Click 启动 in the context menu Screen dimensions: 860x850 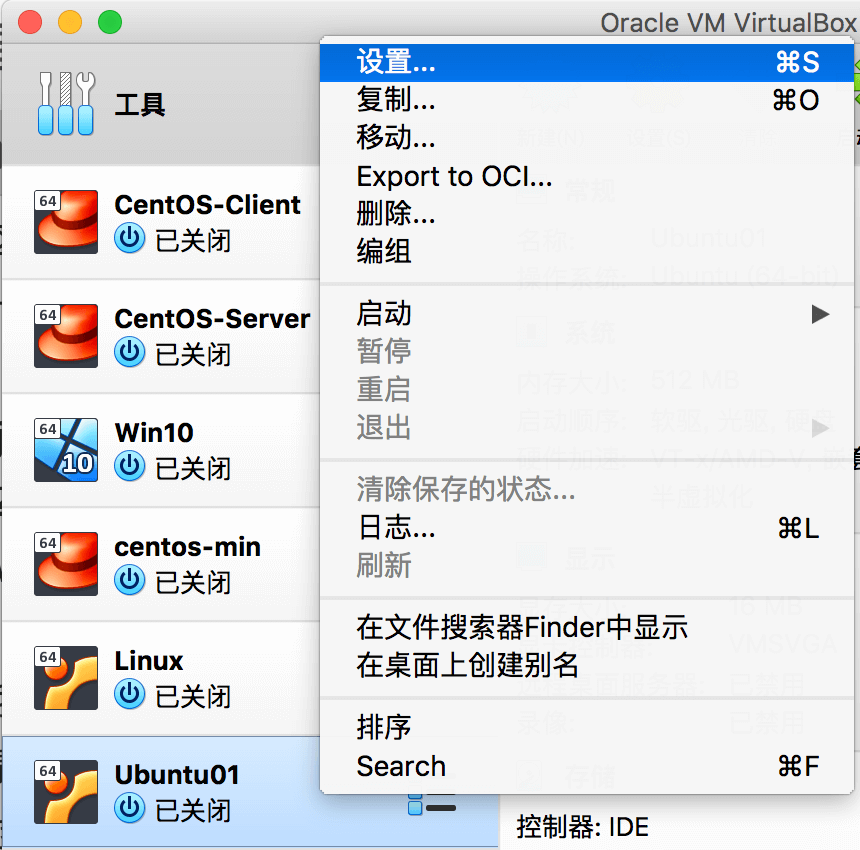pos(587,314)
